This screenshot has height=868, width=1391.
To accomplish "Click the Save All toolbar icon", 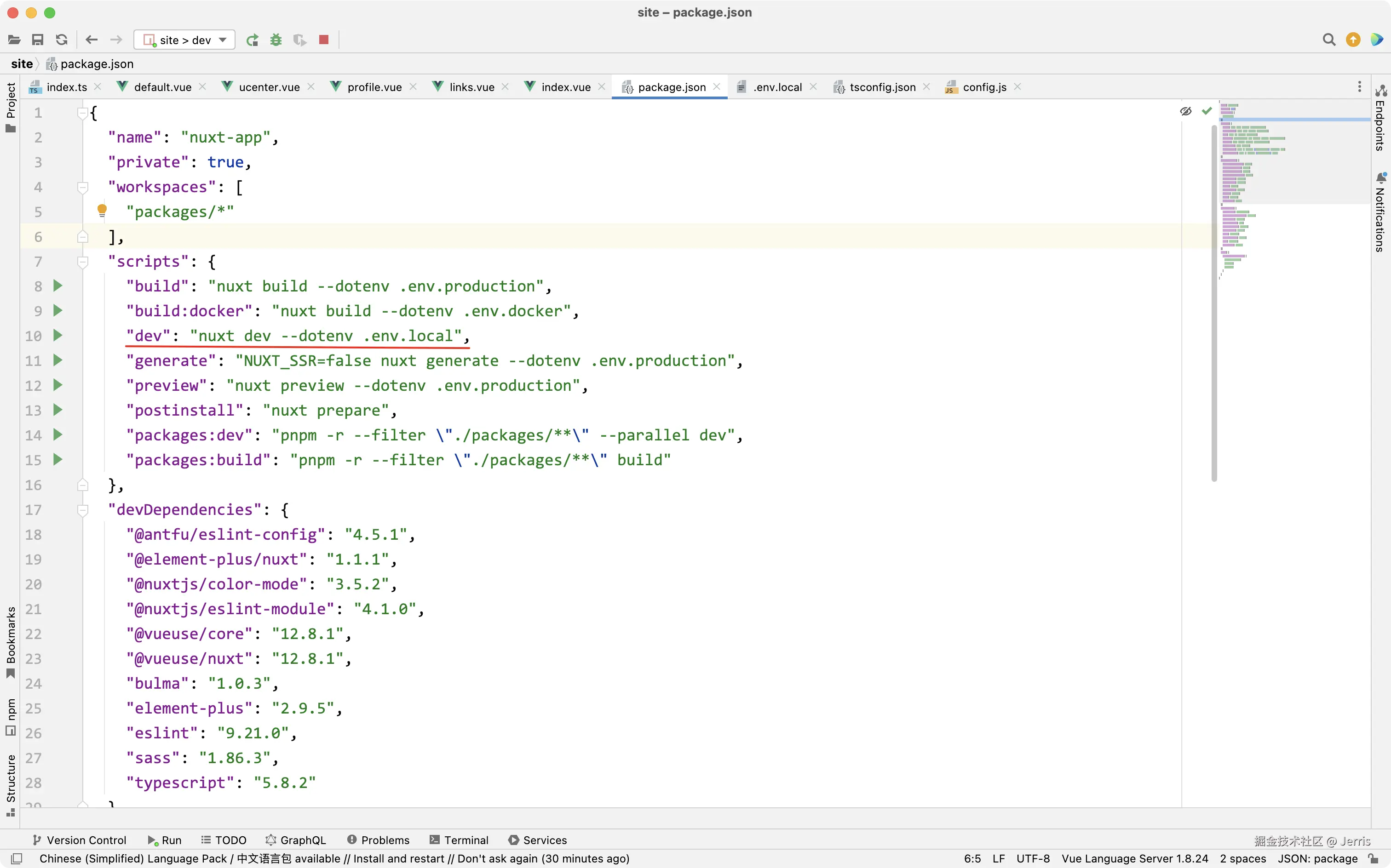I will coord(38,40).
